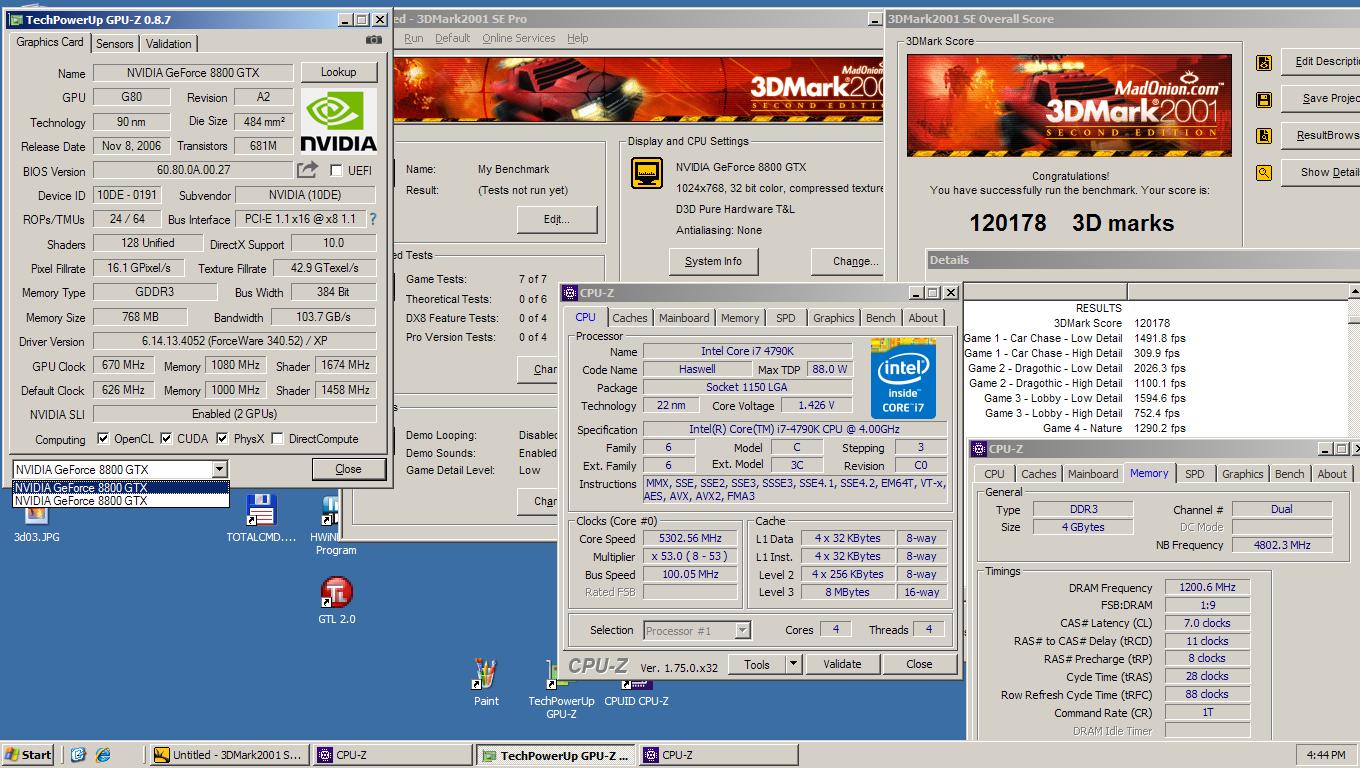The width and height of the screenshot is (1360, 768).
Task: Choose the highlighted GeForce 8800 GTX list entry
Action: (120, 488)
